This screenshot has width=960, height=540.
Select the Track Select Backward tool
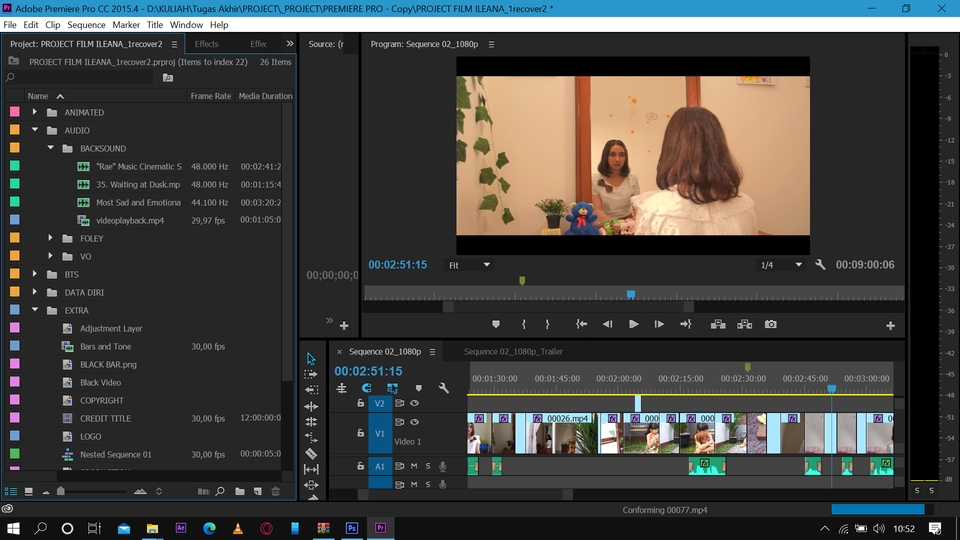(x=311, y=389)
